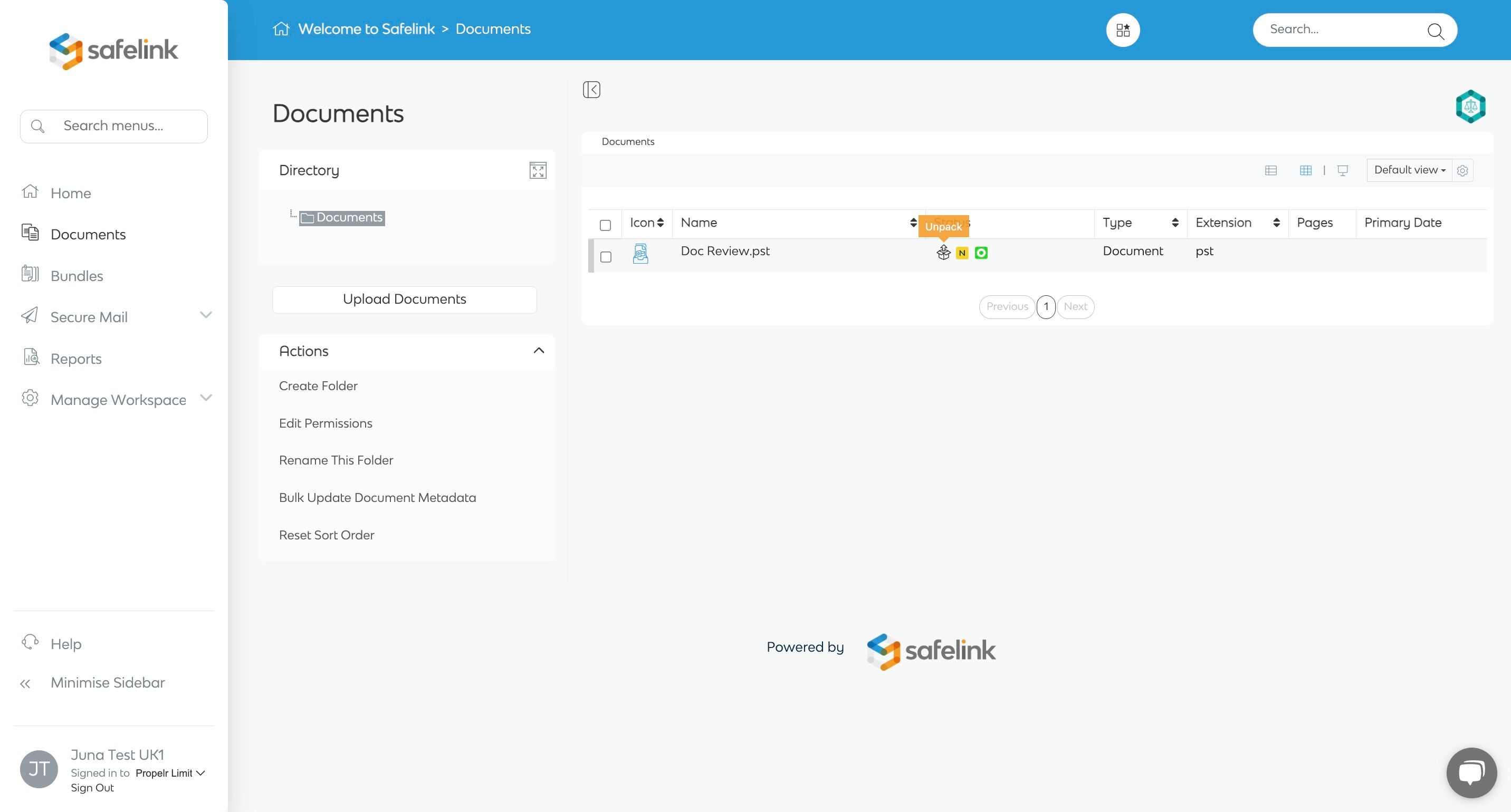The height and width of the screenshot is (812, 1511).
Task: Click the Unpack box icon for Doc Review.pst
Action: pyautogui.click(x=943, y=253)
